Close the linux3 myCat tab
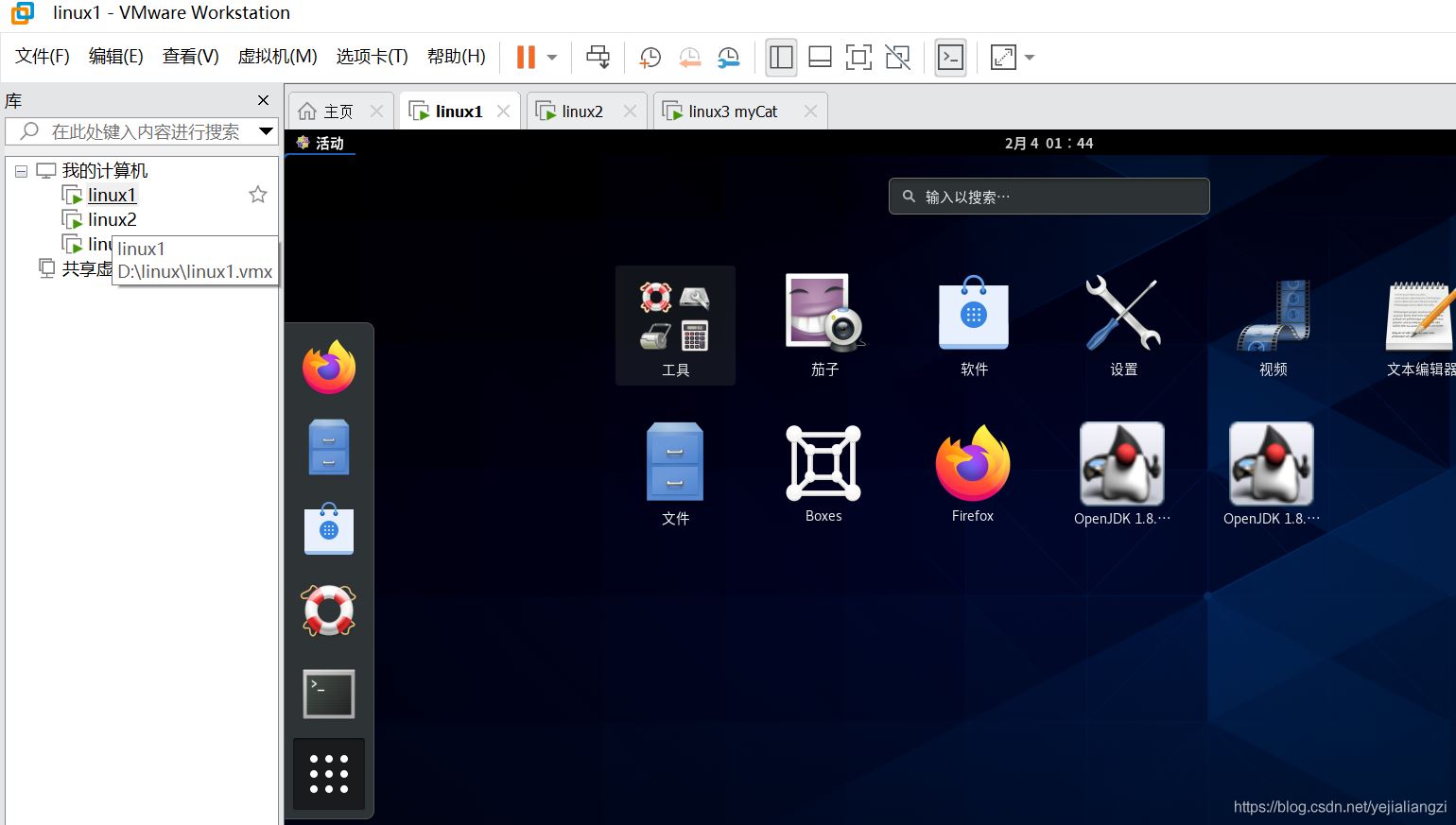Screen dimensions: 1456x825 click(x=810, y=112)
